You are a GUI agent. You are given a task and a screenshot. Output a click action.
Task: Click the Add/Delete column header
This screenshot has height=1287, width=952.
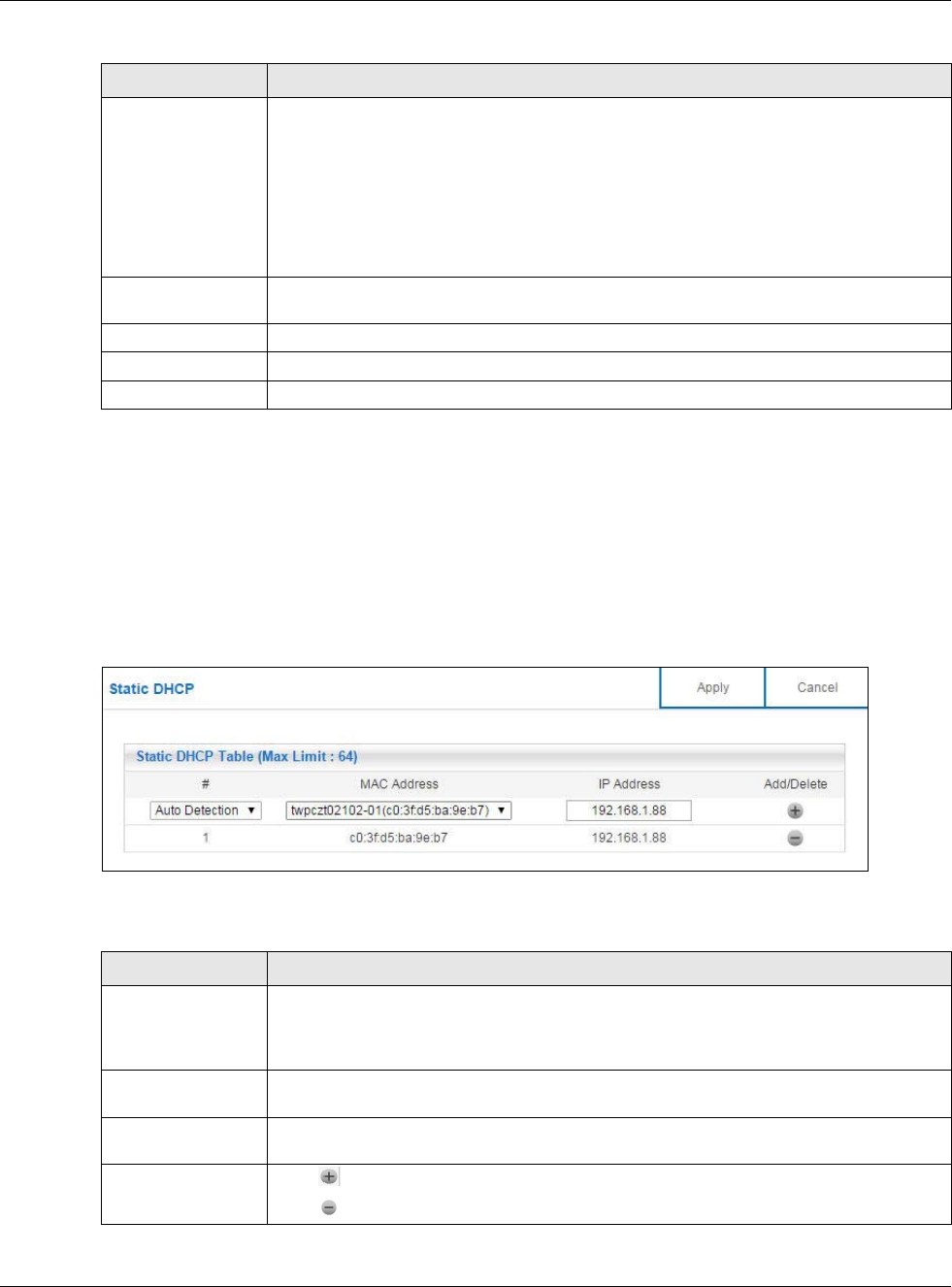(796, 784)
